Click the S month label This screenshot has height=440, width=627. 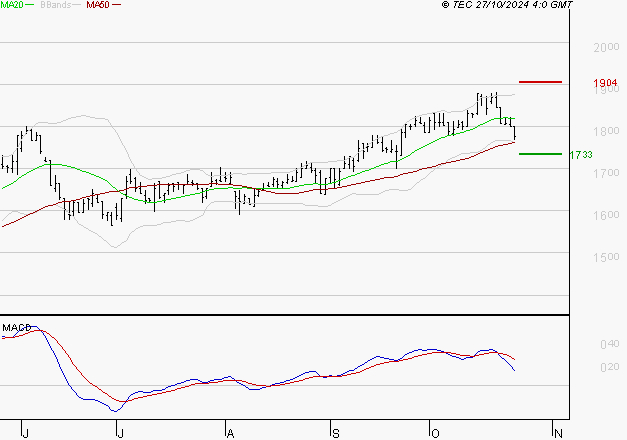pos(336,434)
